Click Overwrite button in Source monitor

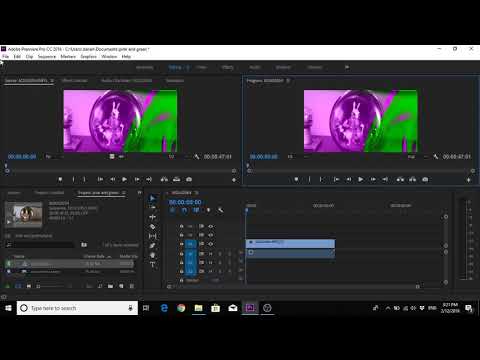pos(176,179)
